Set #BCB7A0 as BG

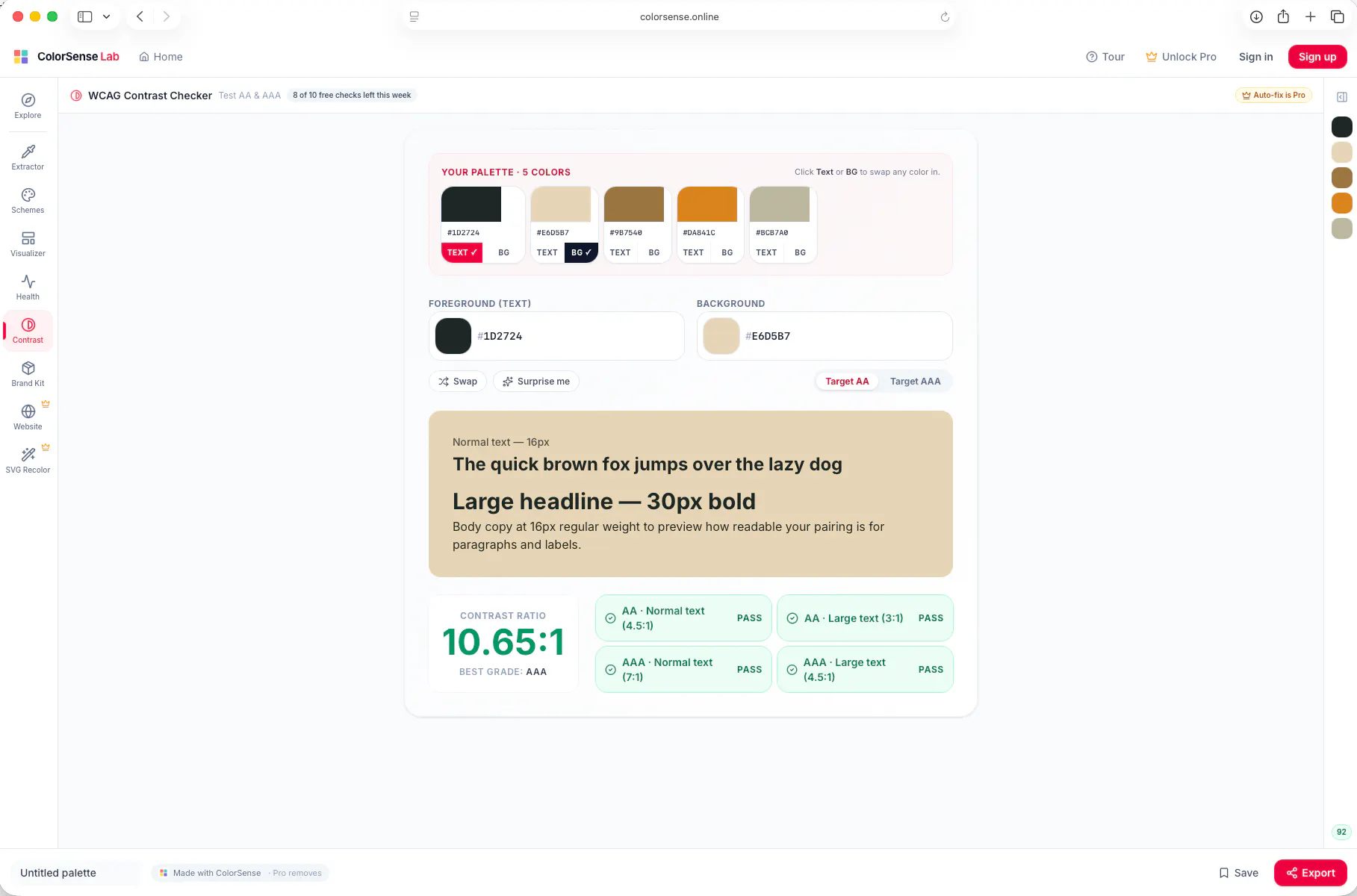[801, 252]
